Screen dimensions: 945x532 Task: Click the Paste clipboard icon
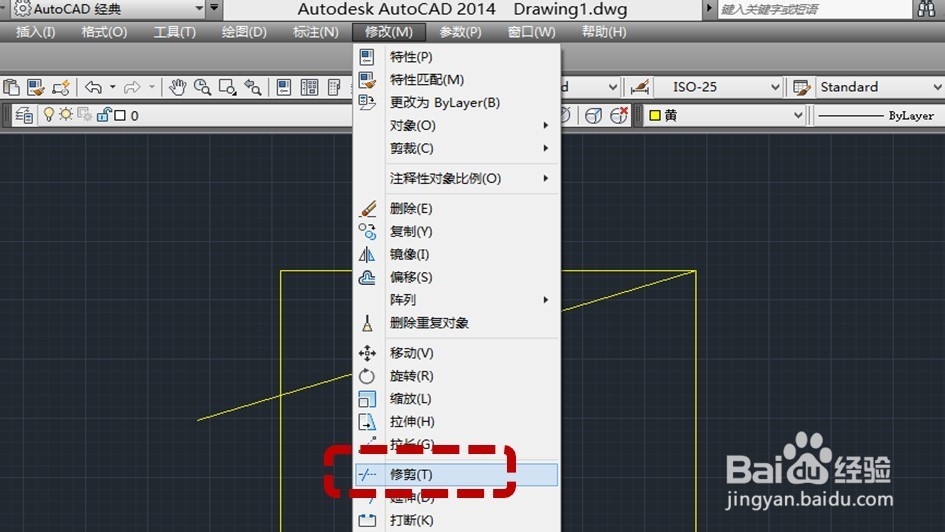11,87
